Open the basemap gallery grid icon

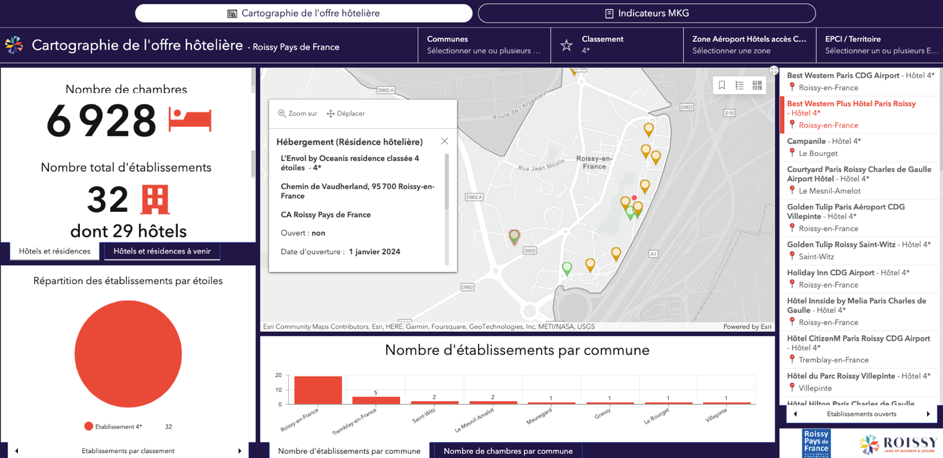click(757, 85)
